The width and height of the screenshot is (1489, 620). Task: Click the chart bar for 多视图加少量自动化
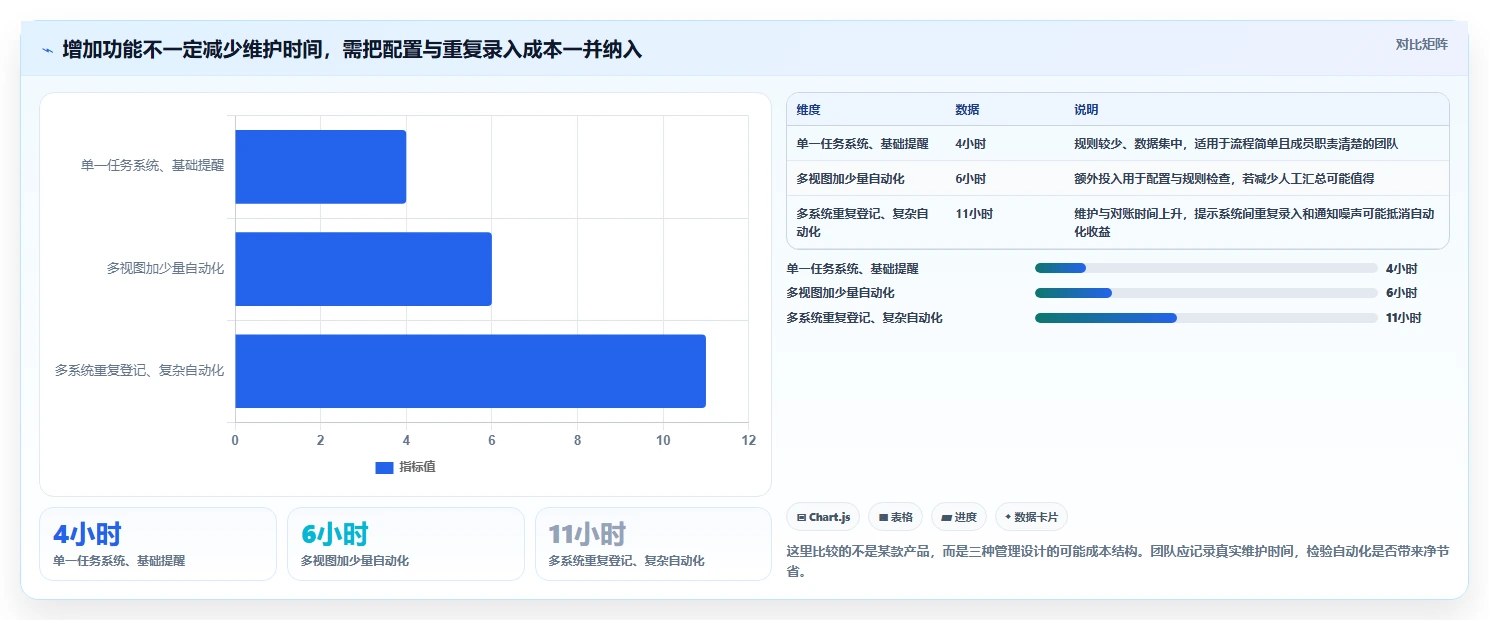(364, 269)
